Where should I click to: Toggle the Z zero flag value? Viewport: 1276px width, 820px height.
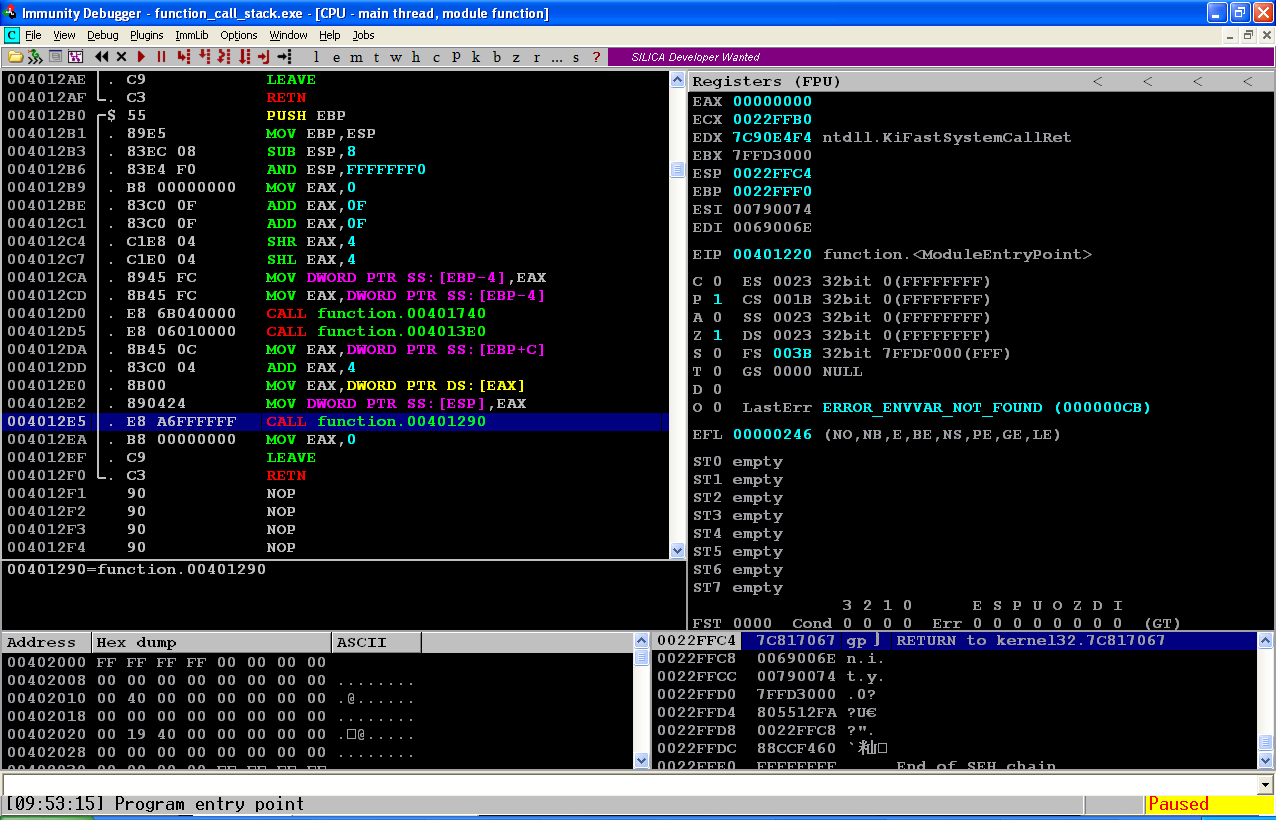pyautogui.click(x=717, y=335)
